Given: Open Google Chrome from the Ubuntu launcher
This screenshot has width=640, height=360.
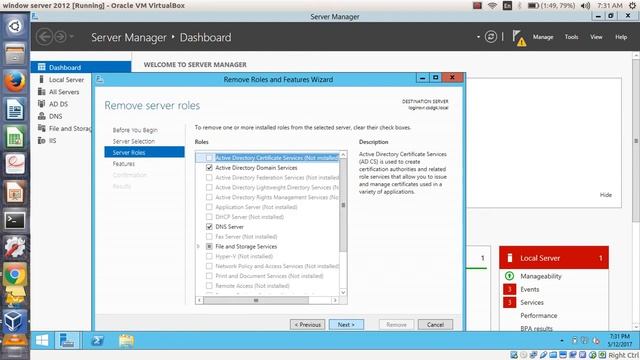Looking at the screenshot, I should coord(15,274).
